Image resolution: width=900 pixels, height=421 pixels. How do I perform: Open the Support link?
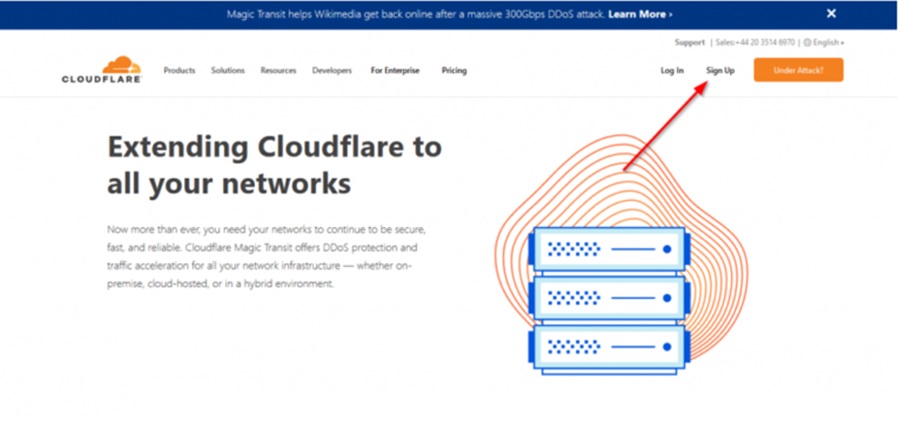(x=689, y=43)
